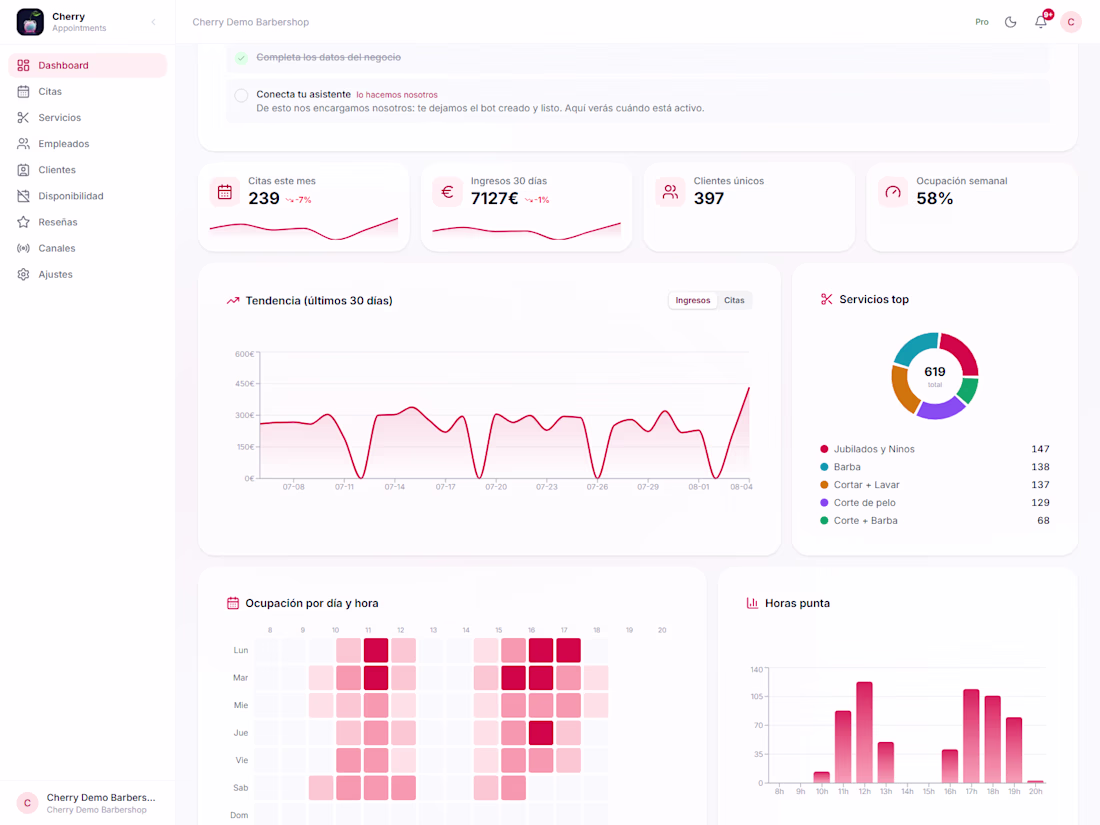Go to Servicios in sidebar
This screenshot has width=1100, height=825.
[88, 118]
